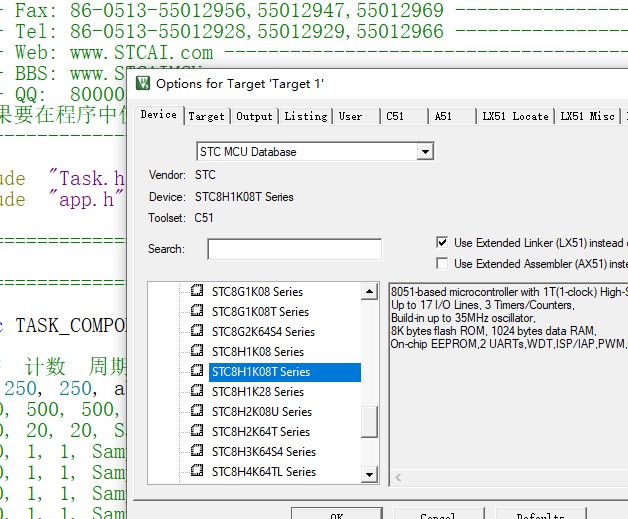Click Fax number line in editor comment

(x=229, y=10)
